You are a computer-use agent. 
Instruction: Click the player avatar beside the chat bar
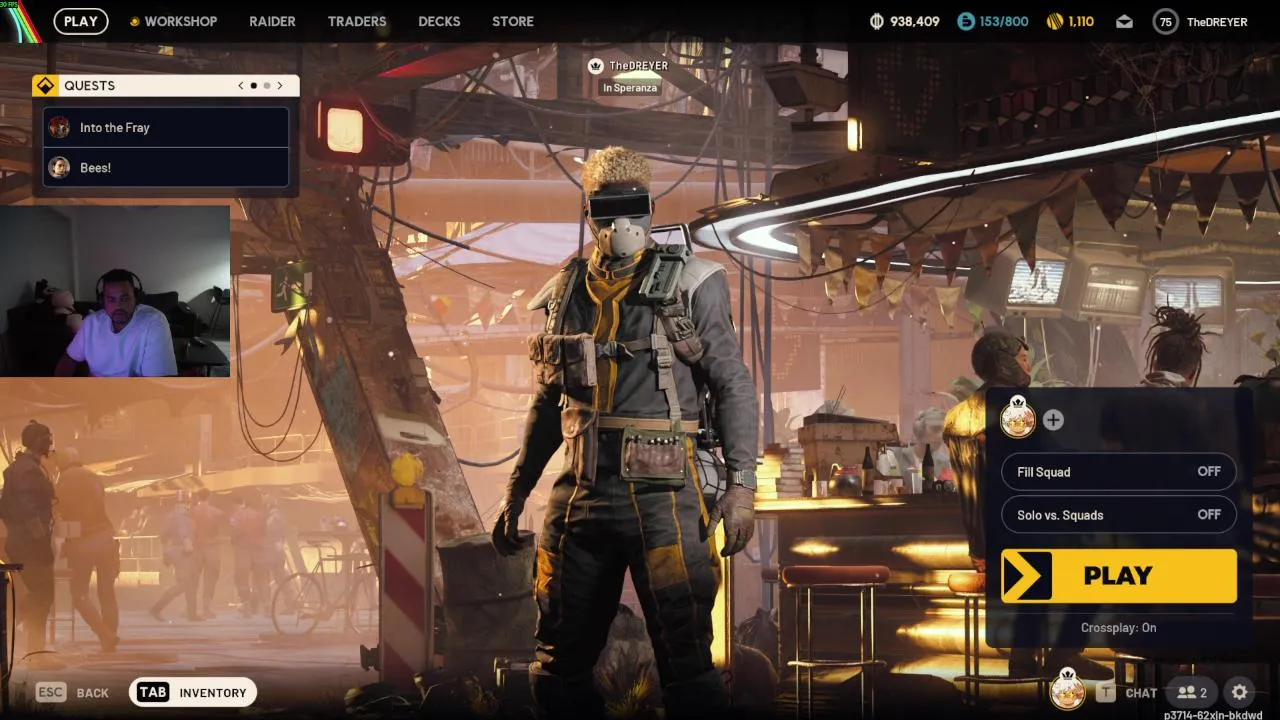point(1067,689)
